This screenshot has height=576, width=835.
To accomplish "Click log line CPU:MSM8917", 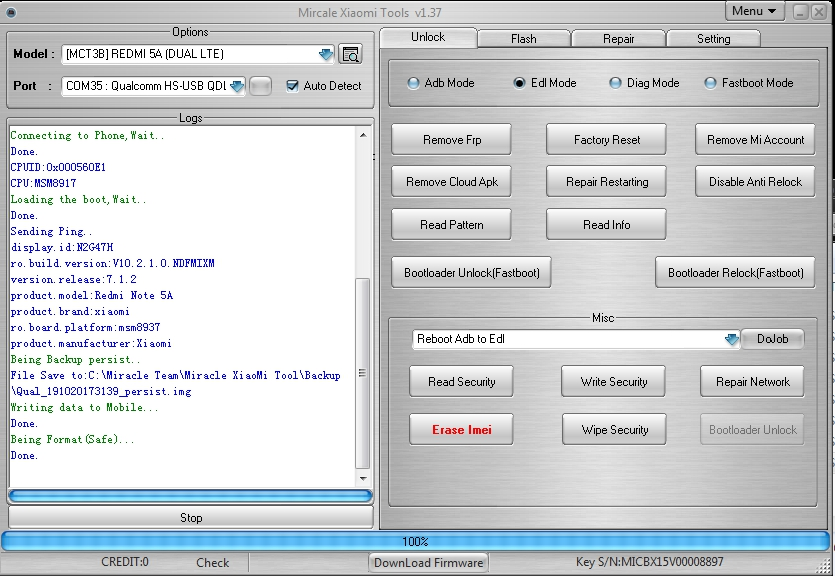I will click(43, 183).
